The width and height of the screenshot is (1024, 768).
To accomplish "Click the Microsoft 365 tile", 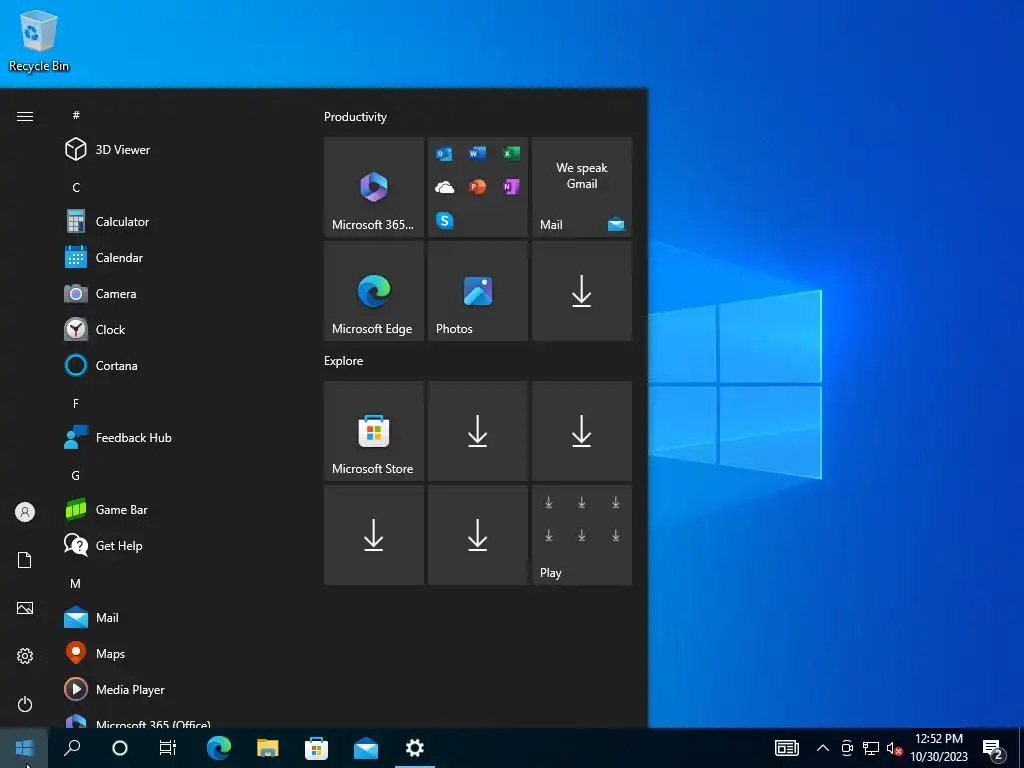I will 374,187.
